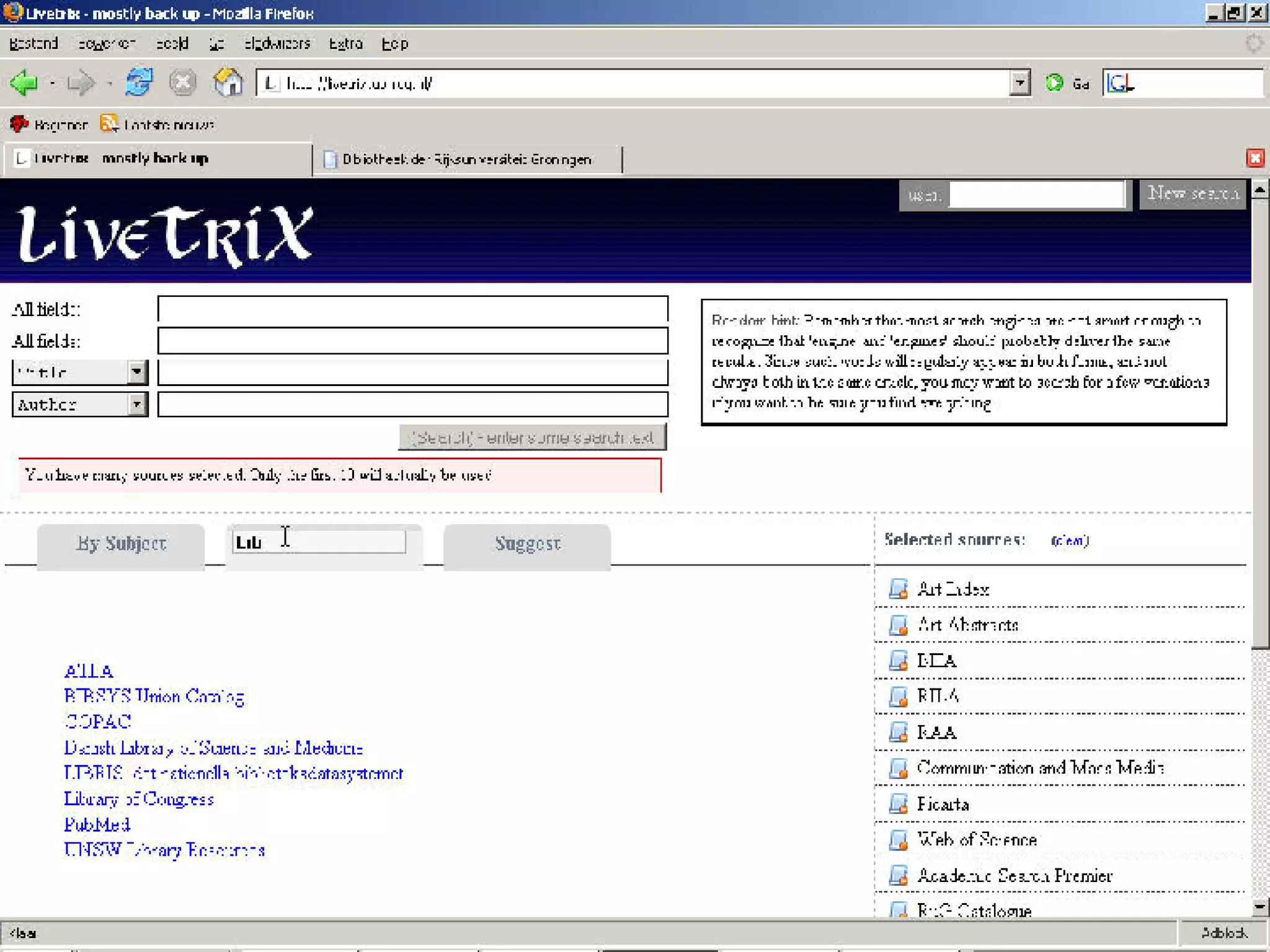Switch to the Bibliotheek Rijksuniversiteit Groningen tab
Screen dimensions: 1270x952
coord(466,159)
